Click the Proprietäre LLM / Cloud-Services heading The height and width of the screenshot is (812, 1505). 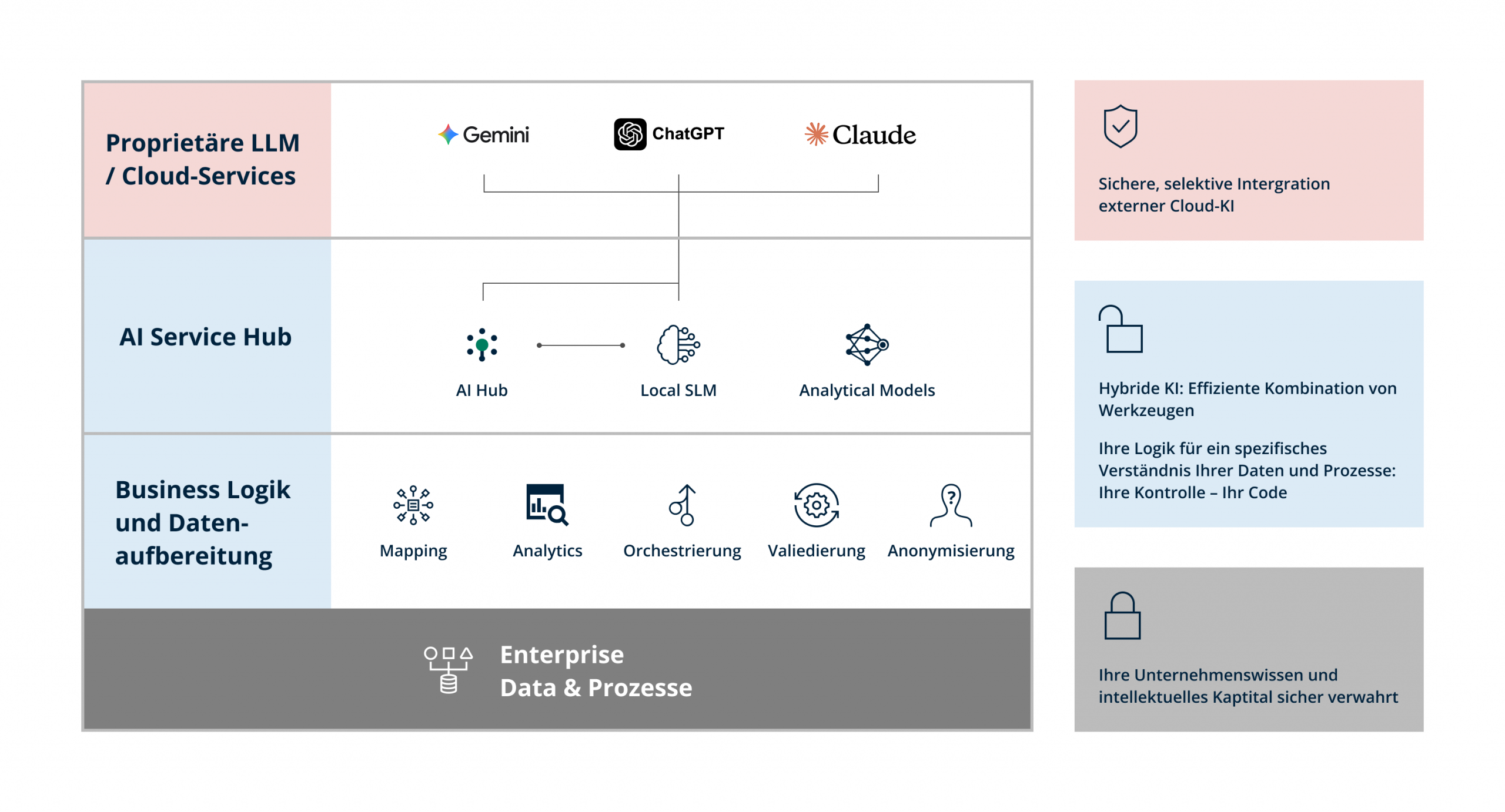202,159
